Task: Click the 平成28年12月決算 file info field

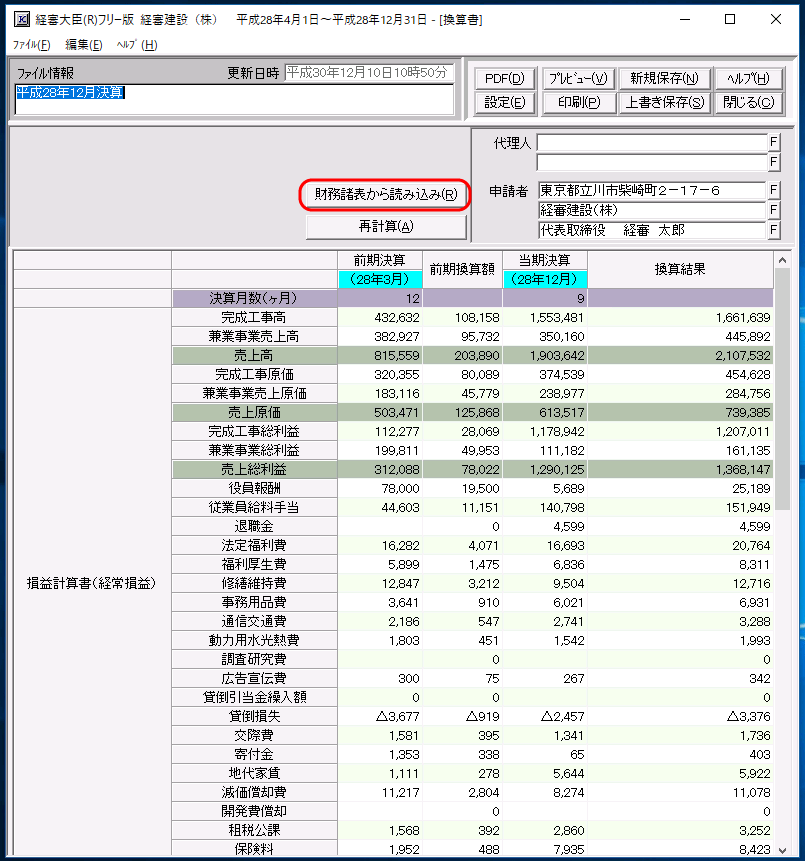Action: point(234,98)
